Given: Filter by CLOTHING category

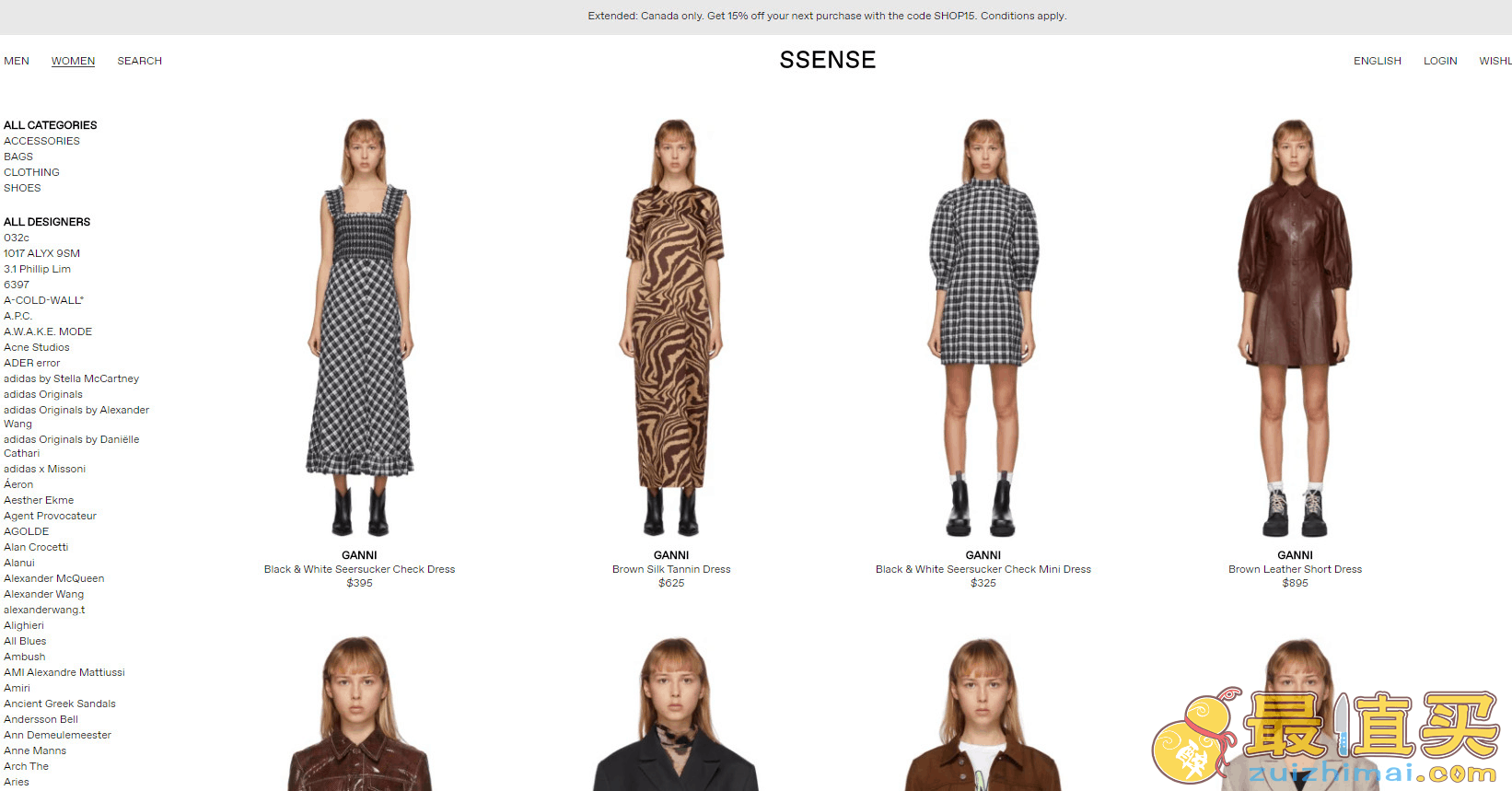Looking at the screenshot, I should coord(31,172).
